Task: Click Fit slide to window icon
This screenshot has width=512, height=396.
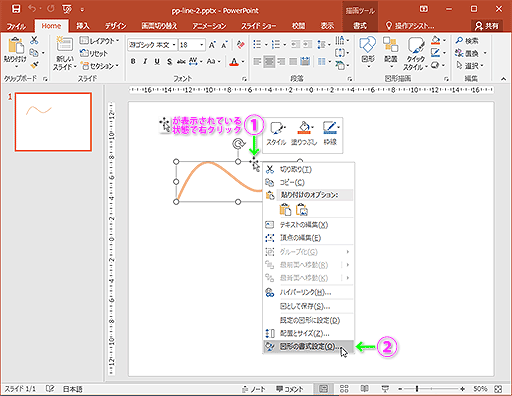Action: [498, 389]
